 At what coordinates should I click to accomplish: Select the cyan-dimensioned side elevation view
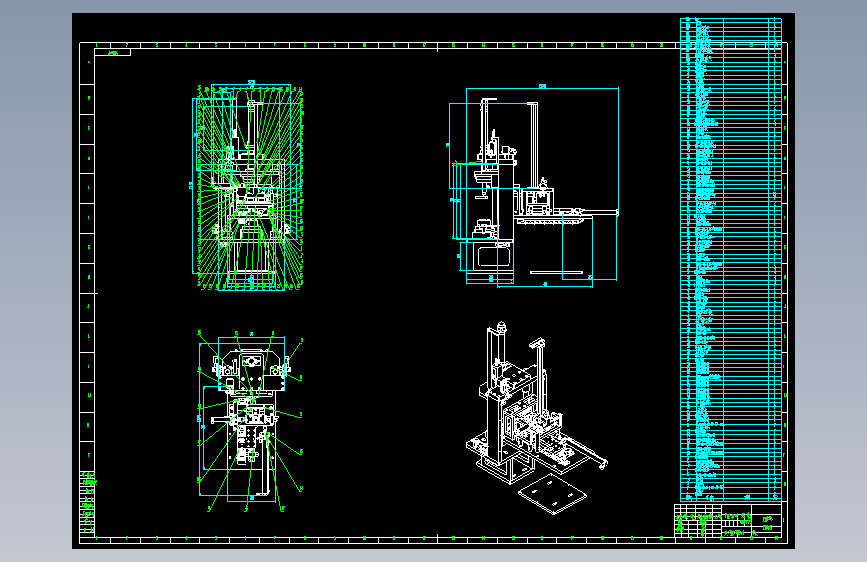click(x=532, y=186)
